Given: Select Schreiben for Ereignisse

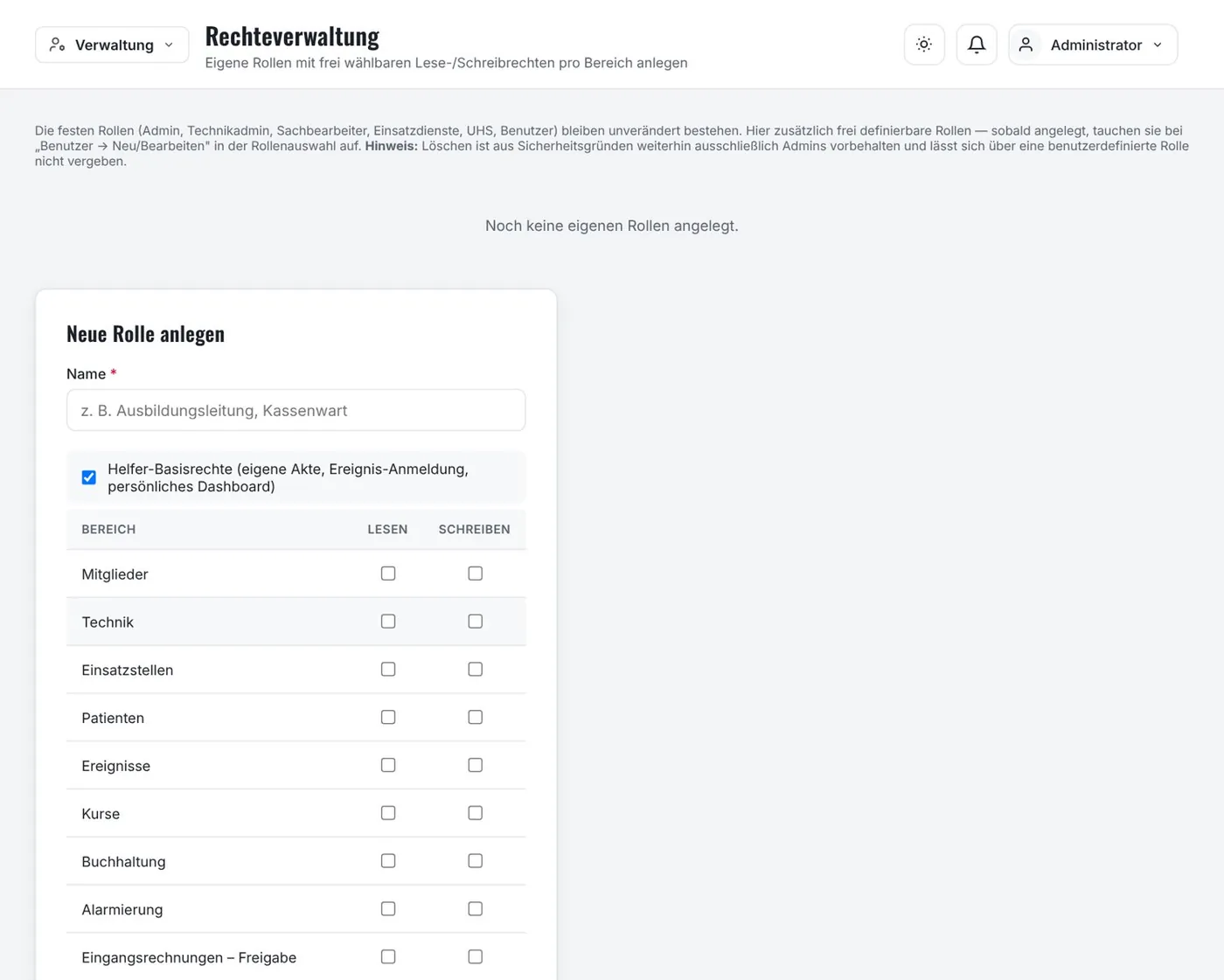Looking at the screenshot, I should point(475,765).
